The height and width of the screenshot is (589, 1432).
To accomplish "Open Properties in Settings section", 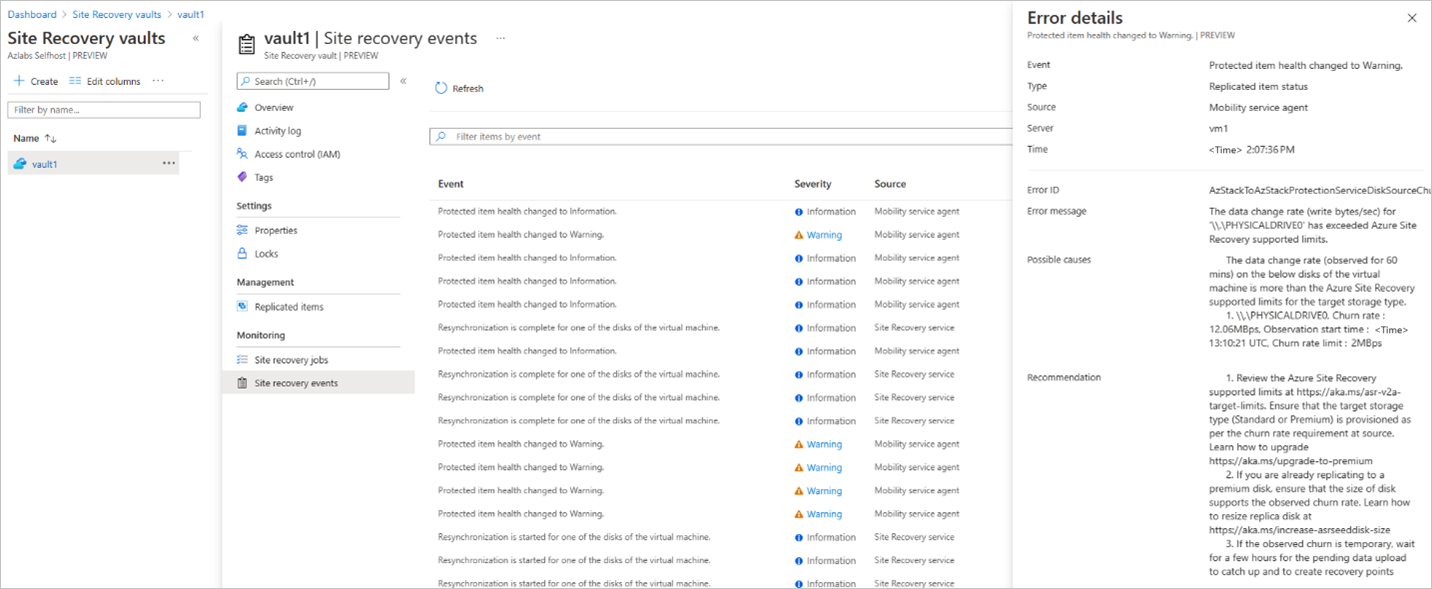I will [275, 231].
